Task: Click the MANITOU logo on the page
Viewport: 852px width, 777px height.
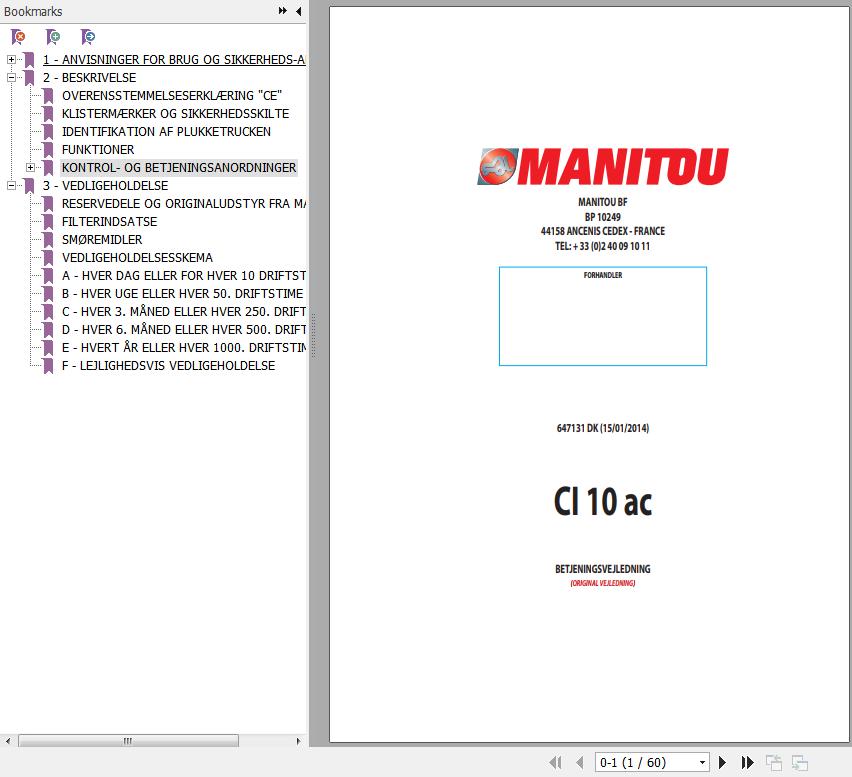Action: click(603, 166)
